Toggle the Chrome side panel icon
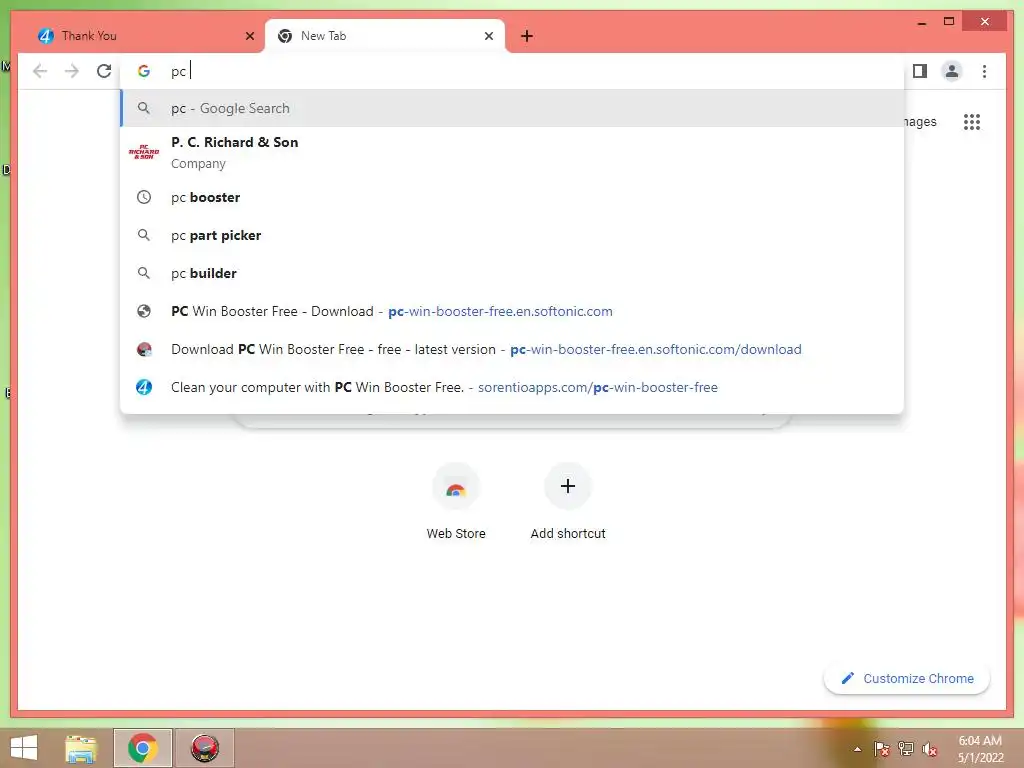Screen dimensions: 1024x768 click(x=920, y=71)
